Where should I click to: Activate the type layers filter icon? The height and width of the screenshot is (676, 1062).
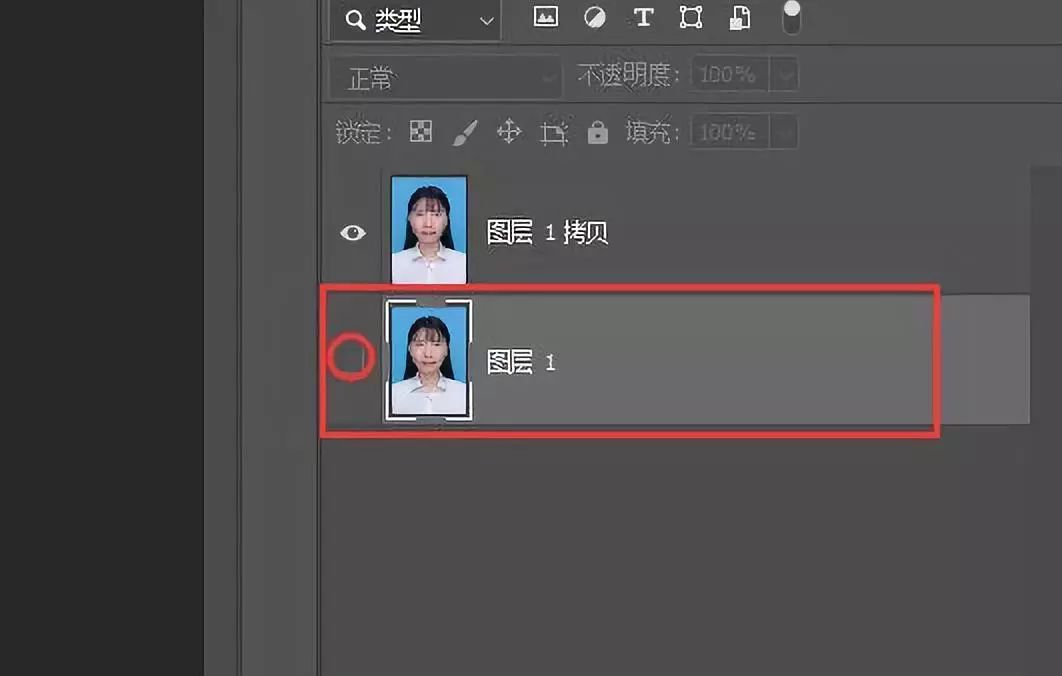[643, 17]
